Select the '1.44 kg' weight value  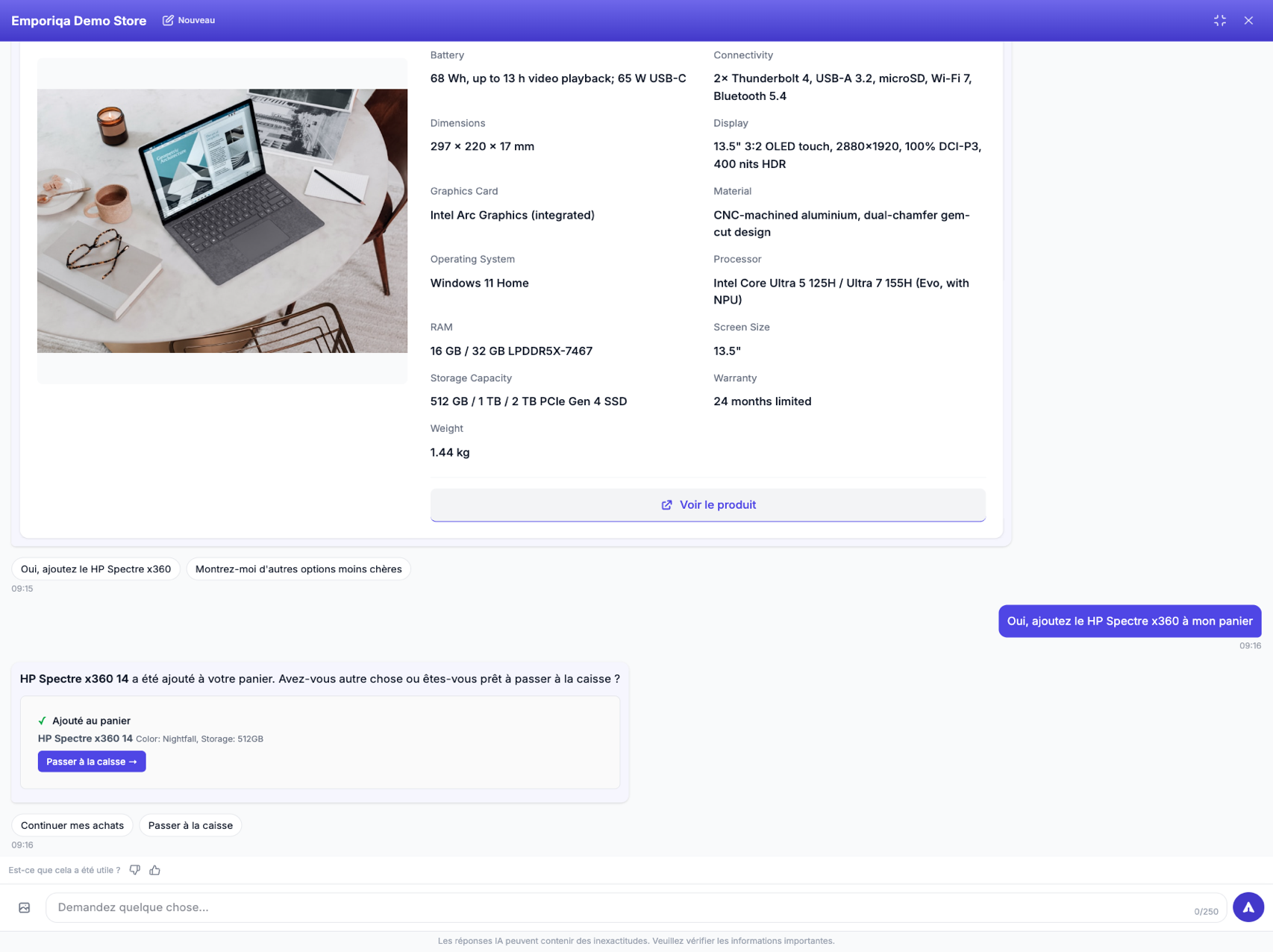[x=450, y=452]
